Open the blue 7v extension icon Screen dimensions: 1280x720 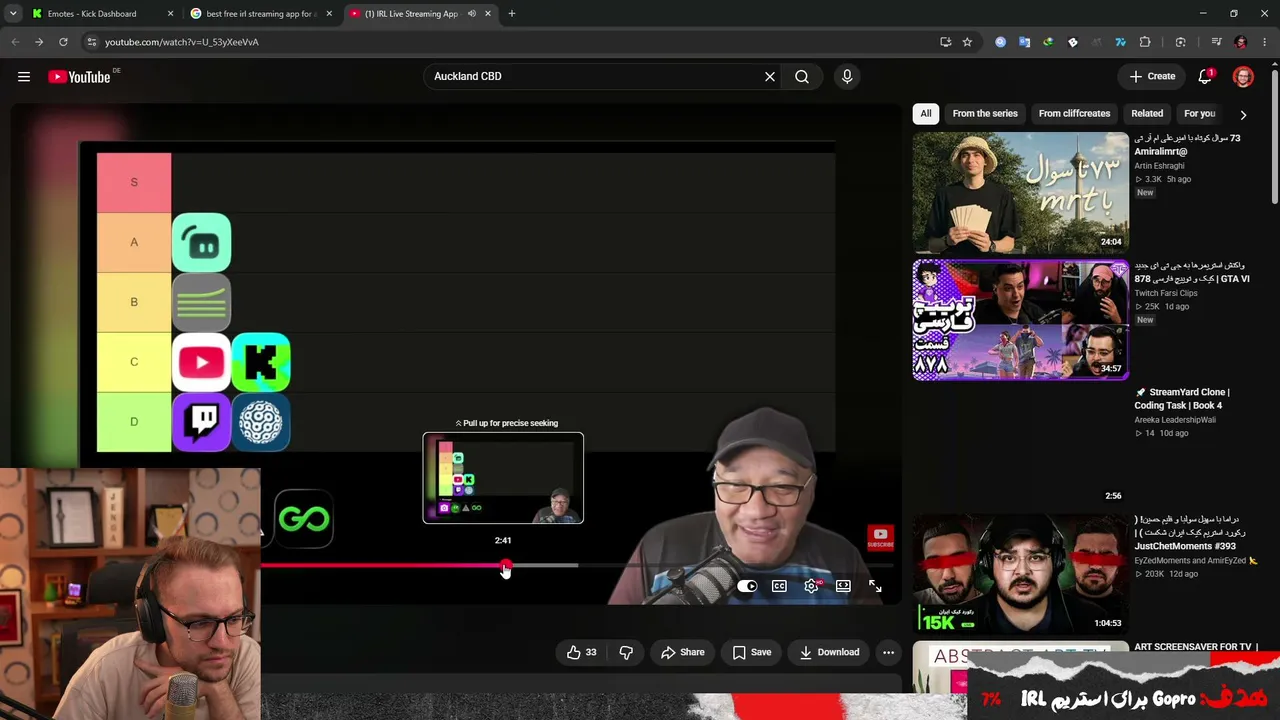(1120, 42)
